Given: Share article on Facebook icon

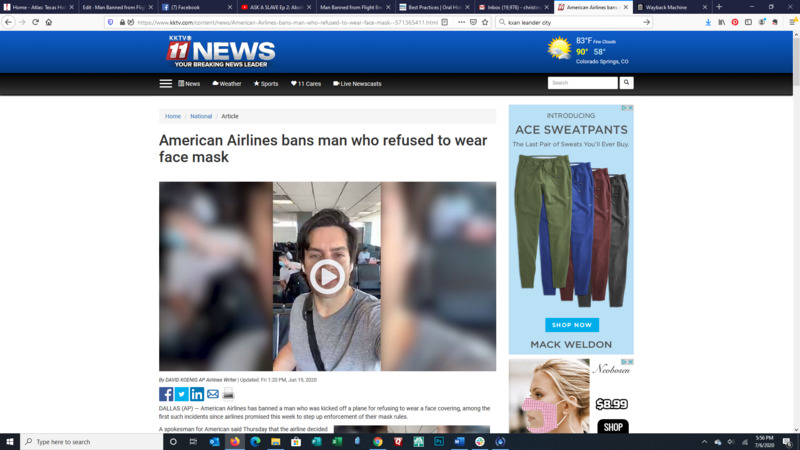Looking at the screenshot, I should coord(166,394).
